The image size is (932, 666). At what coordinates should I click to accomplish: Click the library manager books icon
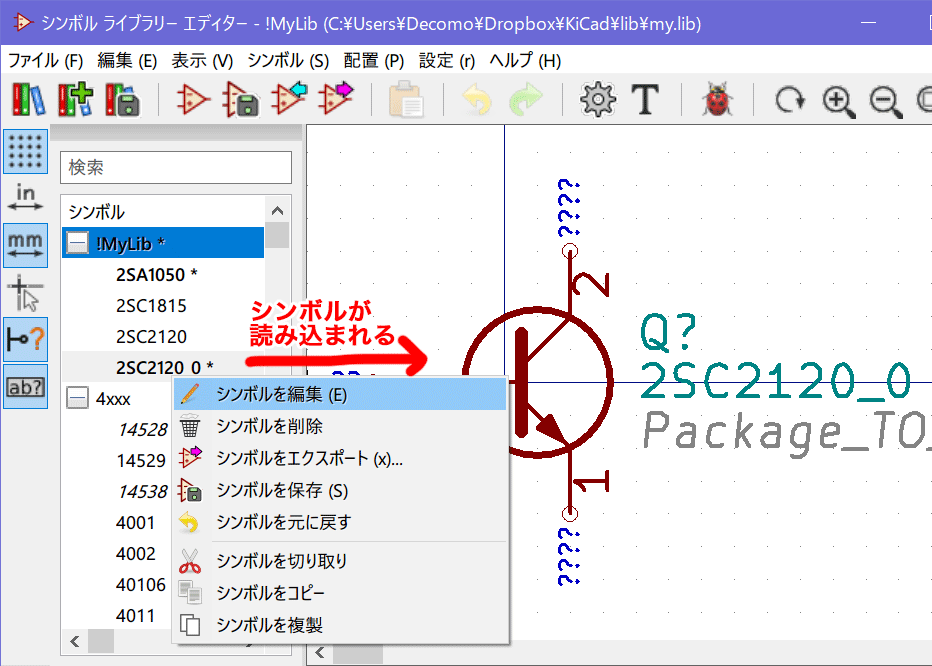tap(29, 99)
